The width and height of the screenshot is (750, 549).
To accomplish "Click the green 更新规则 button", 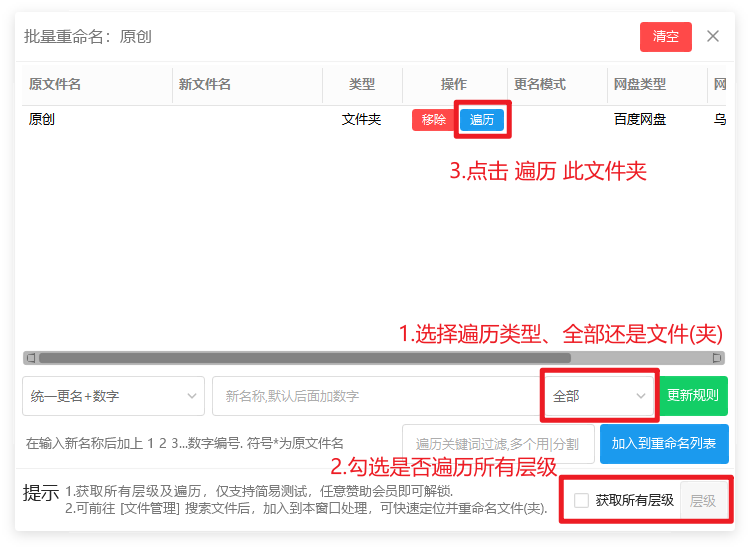I will tap(693, 396).
